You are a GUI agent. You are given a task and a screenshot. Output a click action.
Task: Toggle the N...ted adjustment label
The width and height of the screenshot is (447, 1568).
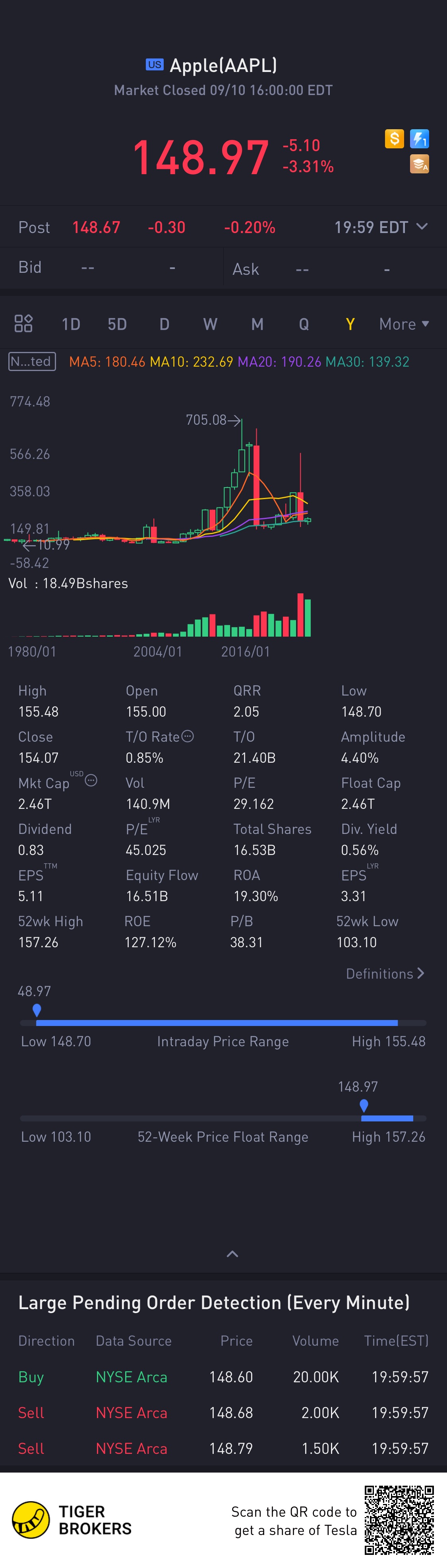pos(32,361)
